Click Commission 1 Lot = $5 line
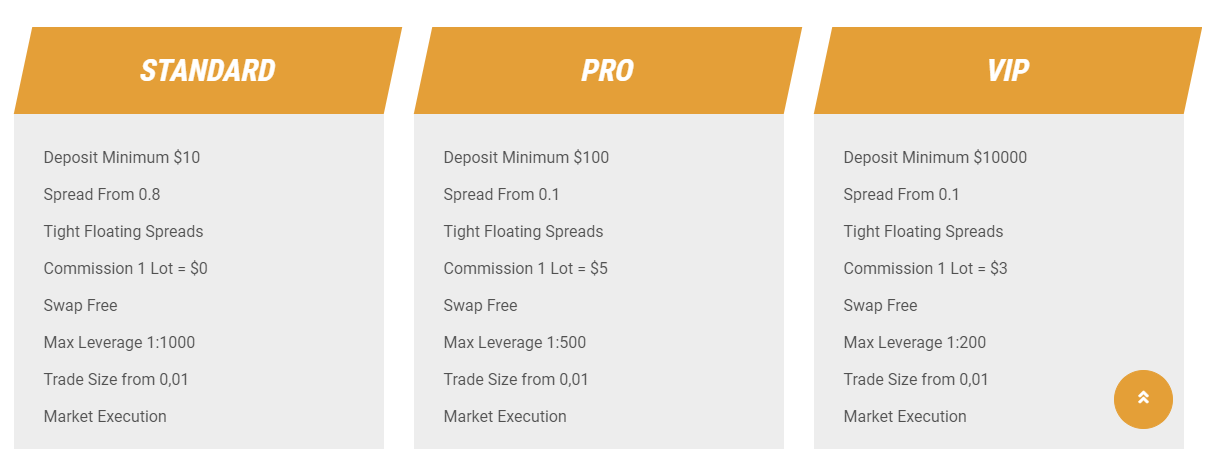The width and height of the screenshot is (1230, 449). (x=526, y=268)
